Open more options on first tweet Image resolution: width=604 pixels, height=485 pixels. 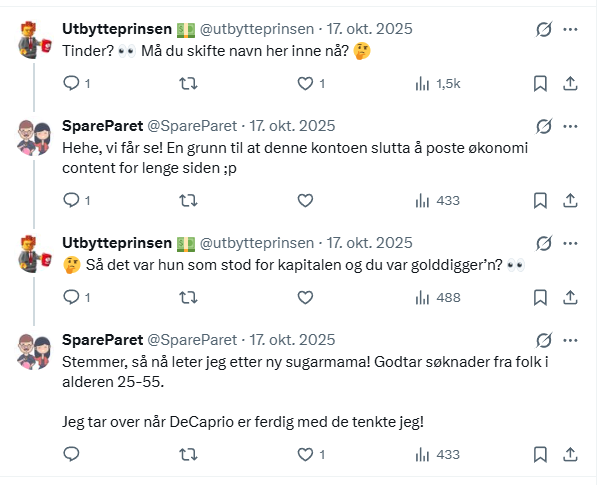[570, 30]
